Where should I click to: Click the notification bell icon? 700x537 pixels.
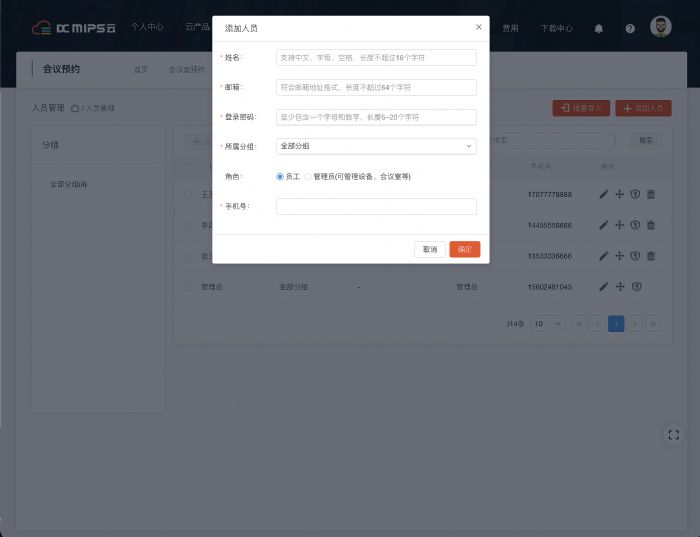599,28
